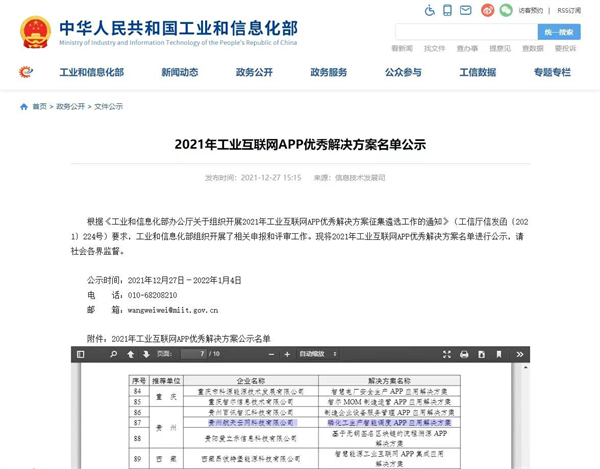Click the home icon in the breadcrumb
The width and height of the screenshot is (600, 469).
coord(24,107)
